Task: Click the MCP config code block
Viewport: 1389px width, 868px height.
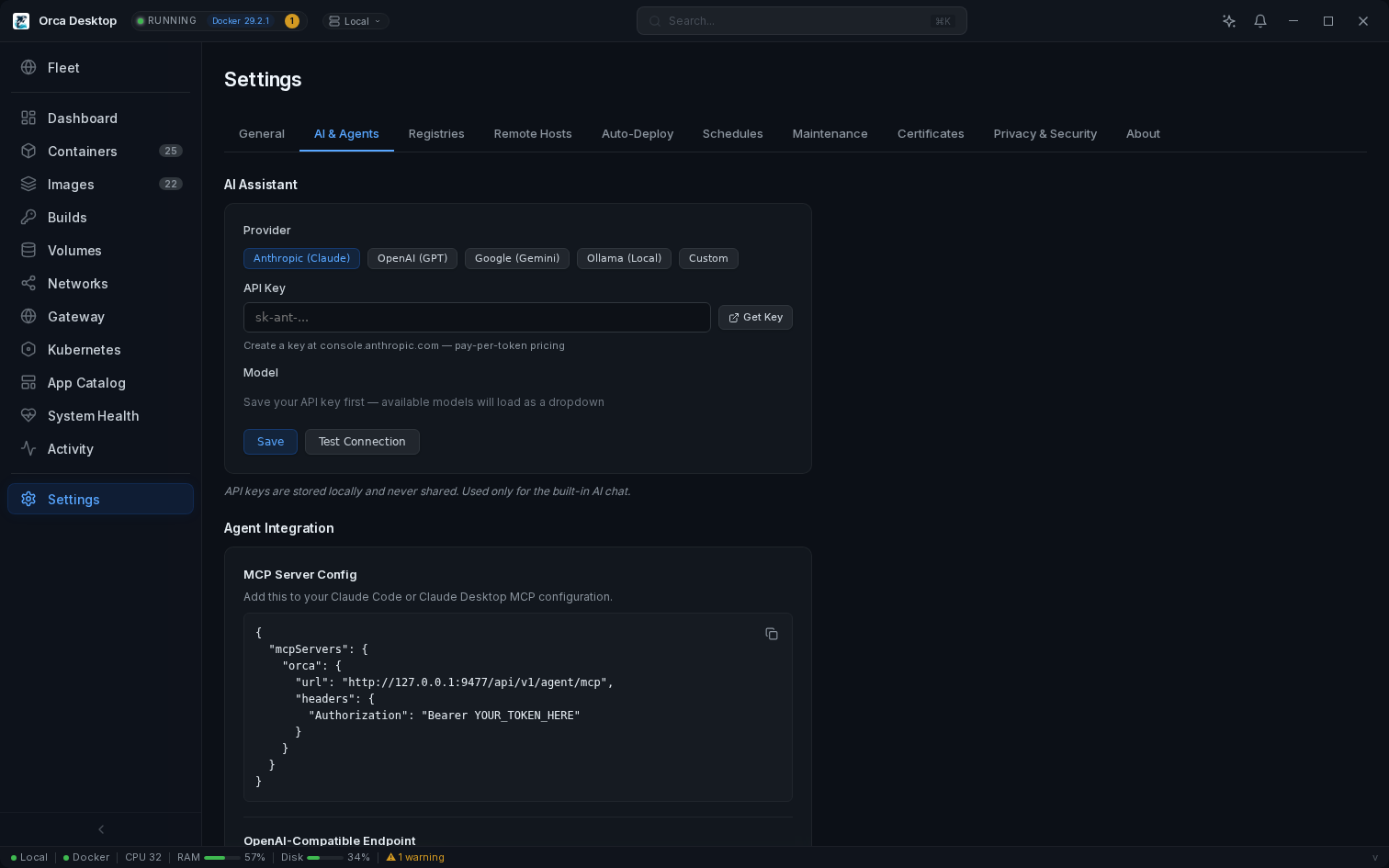Action: coord(517,707)
